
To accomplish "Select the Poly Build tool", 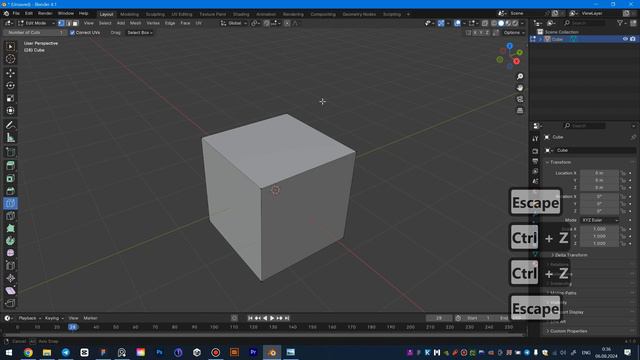I will point(11,229).
